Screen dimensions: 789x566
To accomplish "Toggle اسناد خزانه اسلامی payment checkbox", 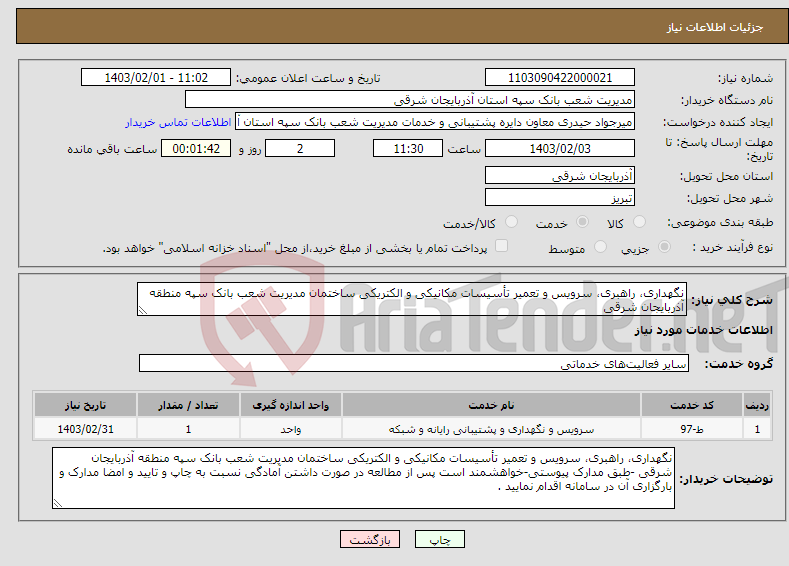I will pyautogui.click(x=501, y=246).
